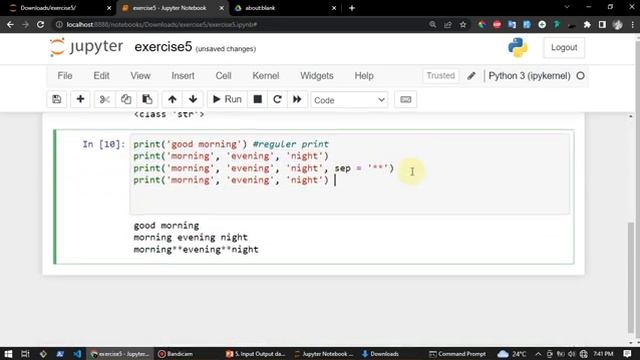Insert cell below with plus icon

[80, 100]
